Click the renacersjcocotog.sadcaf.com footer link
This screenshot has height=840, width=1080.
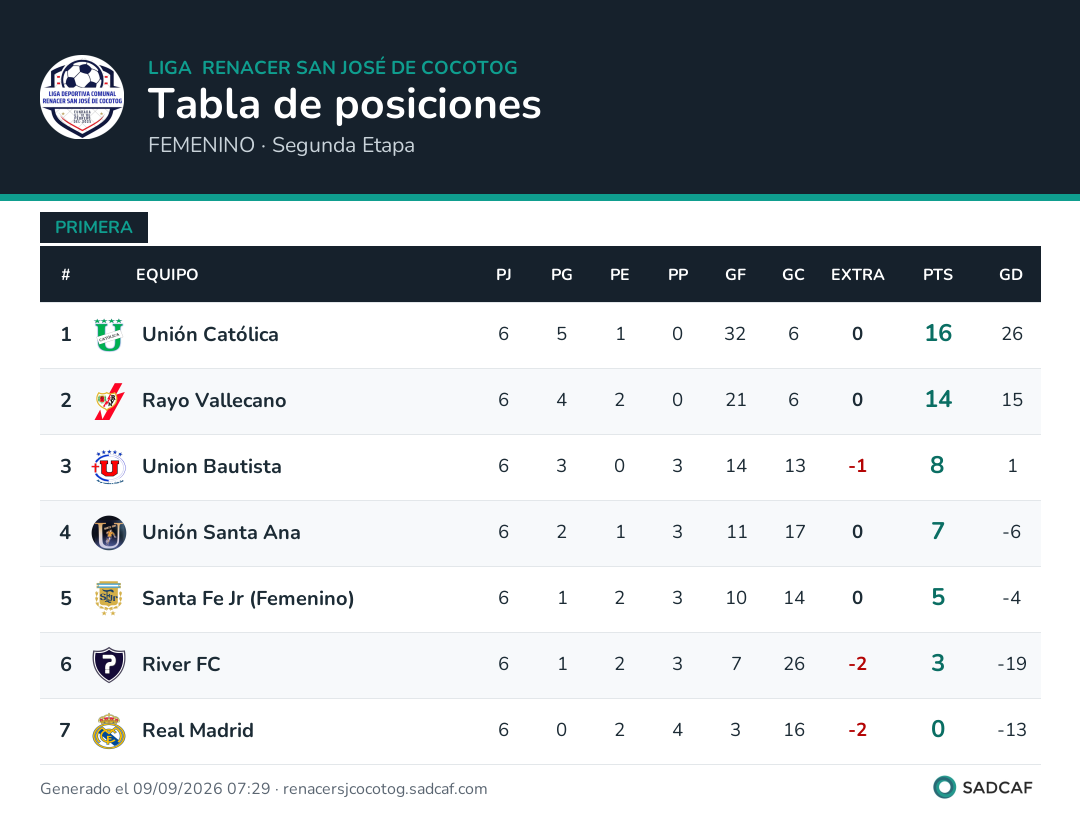(385, 789)
